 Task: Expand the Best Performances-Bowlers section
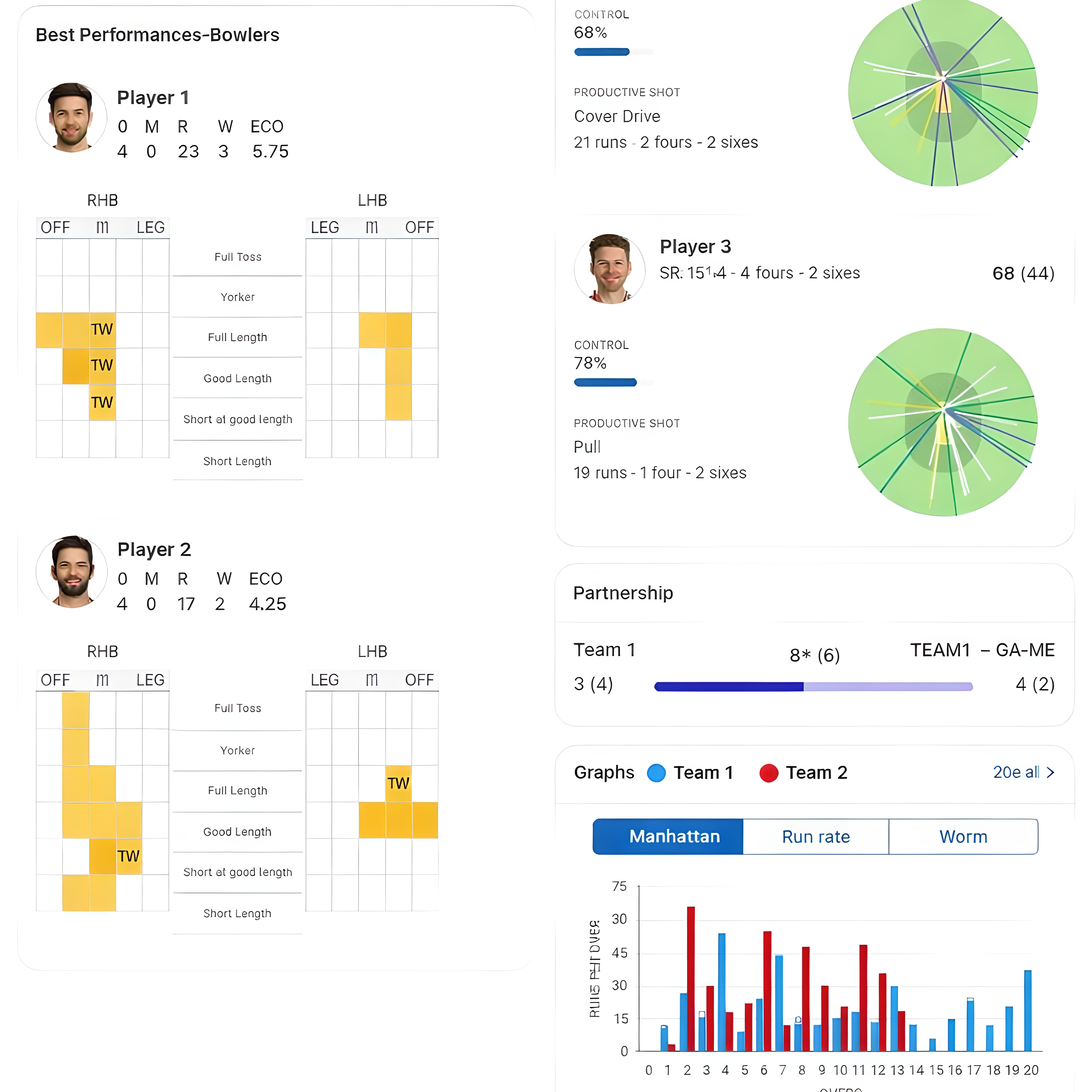click(157, 34)
